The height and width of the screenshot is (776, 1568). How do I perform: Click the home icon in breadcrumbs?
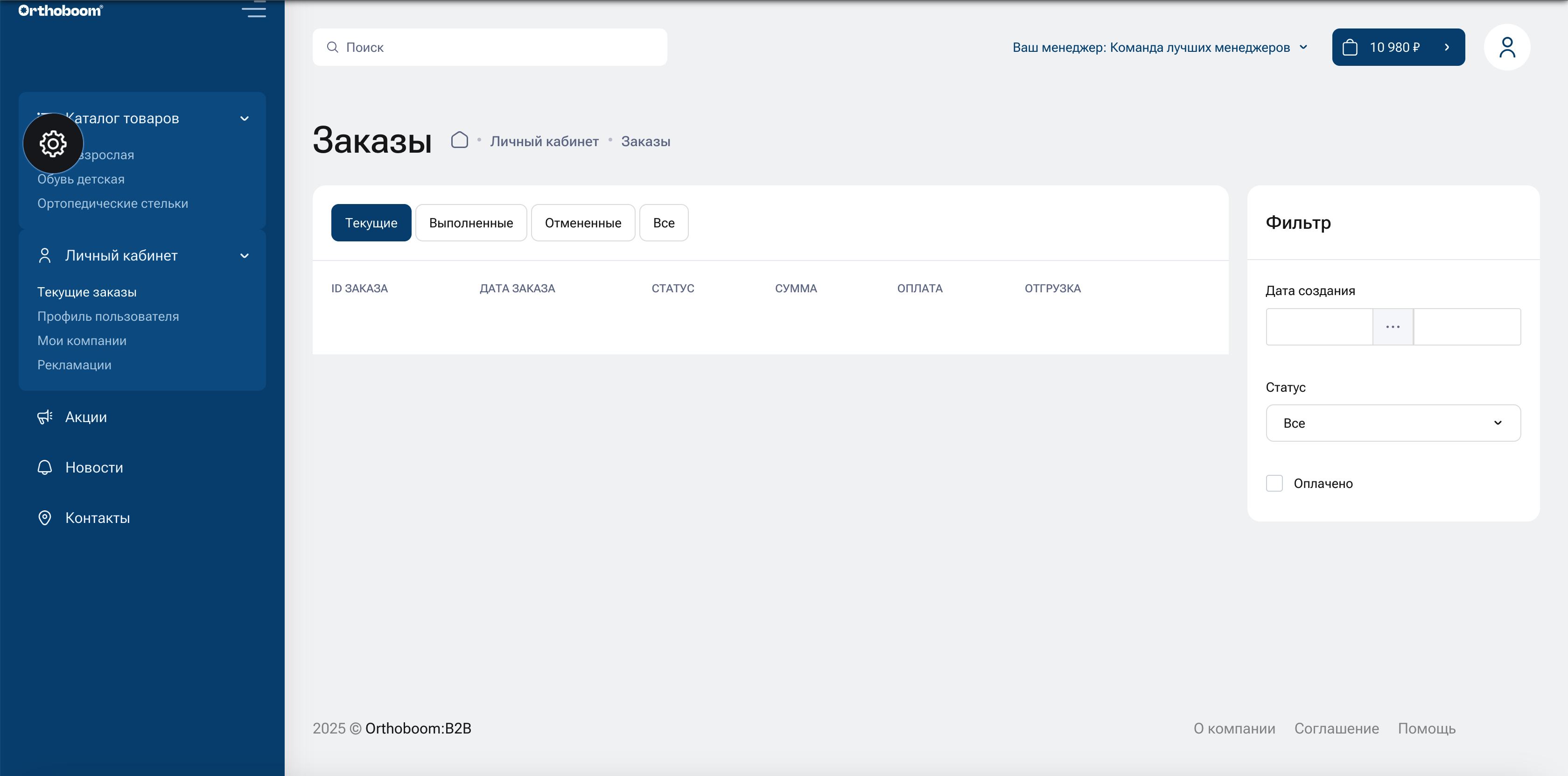[460, 141]
